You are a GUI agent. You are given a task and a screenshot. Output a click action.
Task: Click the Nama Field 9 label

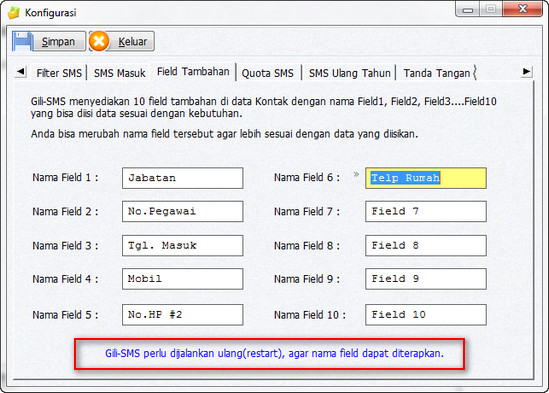point(307,279)
